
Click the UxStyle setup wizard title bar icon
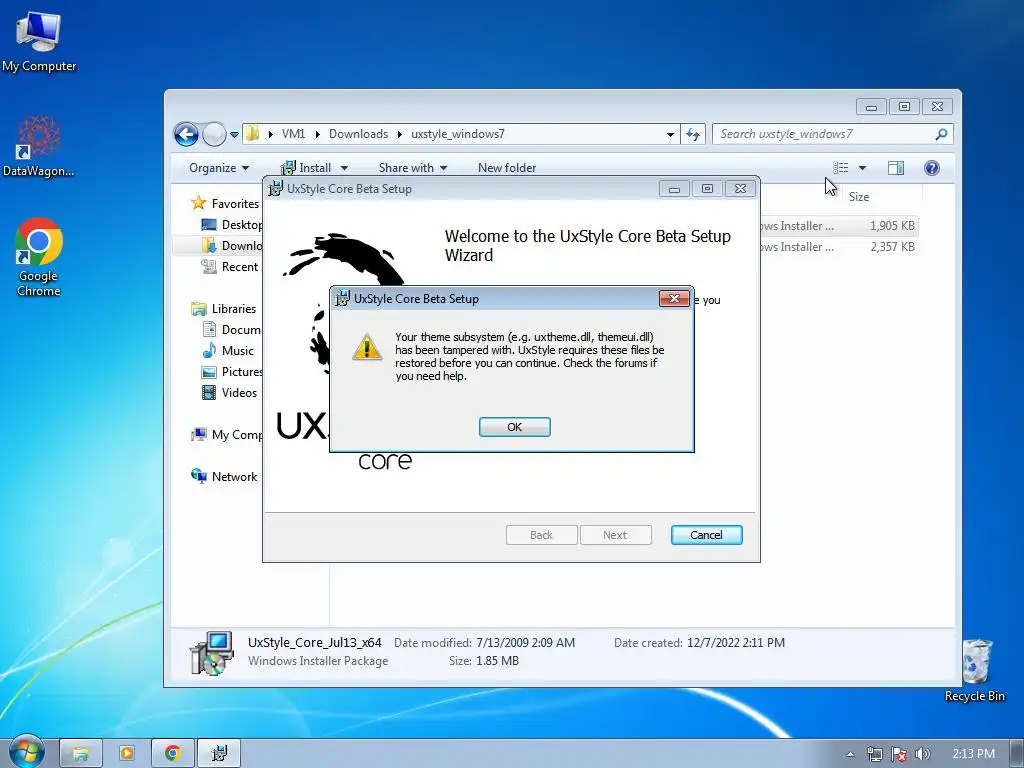(x=276, y=189)
